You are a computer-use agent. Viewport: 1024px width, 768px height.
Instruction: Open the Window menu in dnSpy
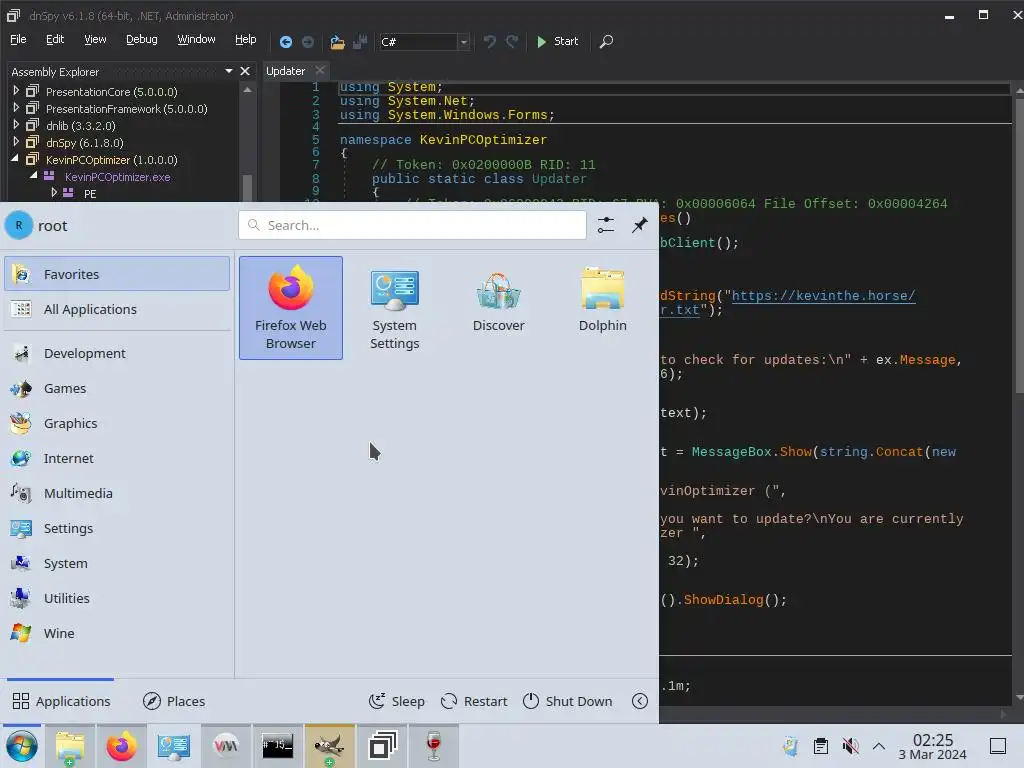pyautogui.click(x=196, y=39)
